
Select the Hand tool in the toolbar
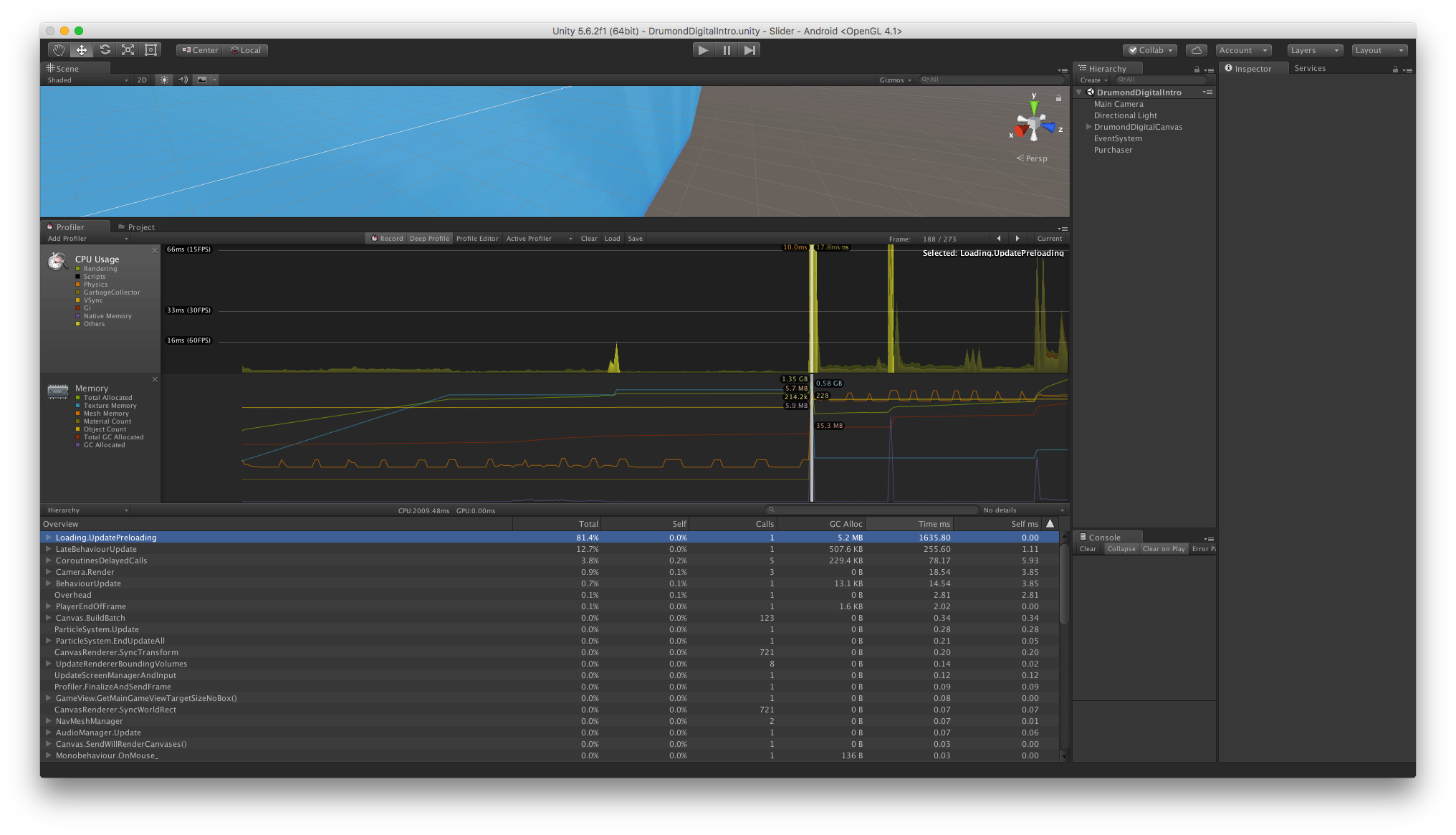59,50
